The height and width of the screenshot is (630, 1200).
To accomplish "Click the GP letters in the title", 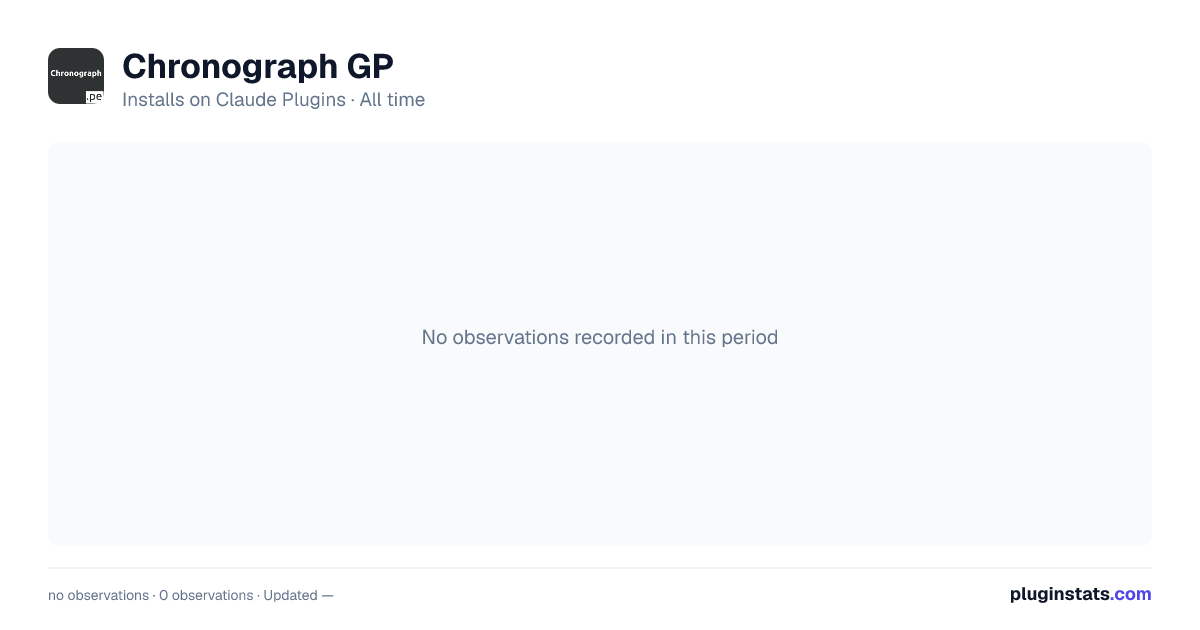I will 370,66.
